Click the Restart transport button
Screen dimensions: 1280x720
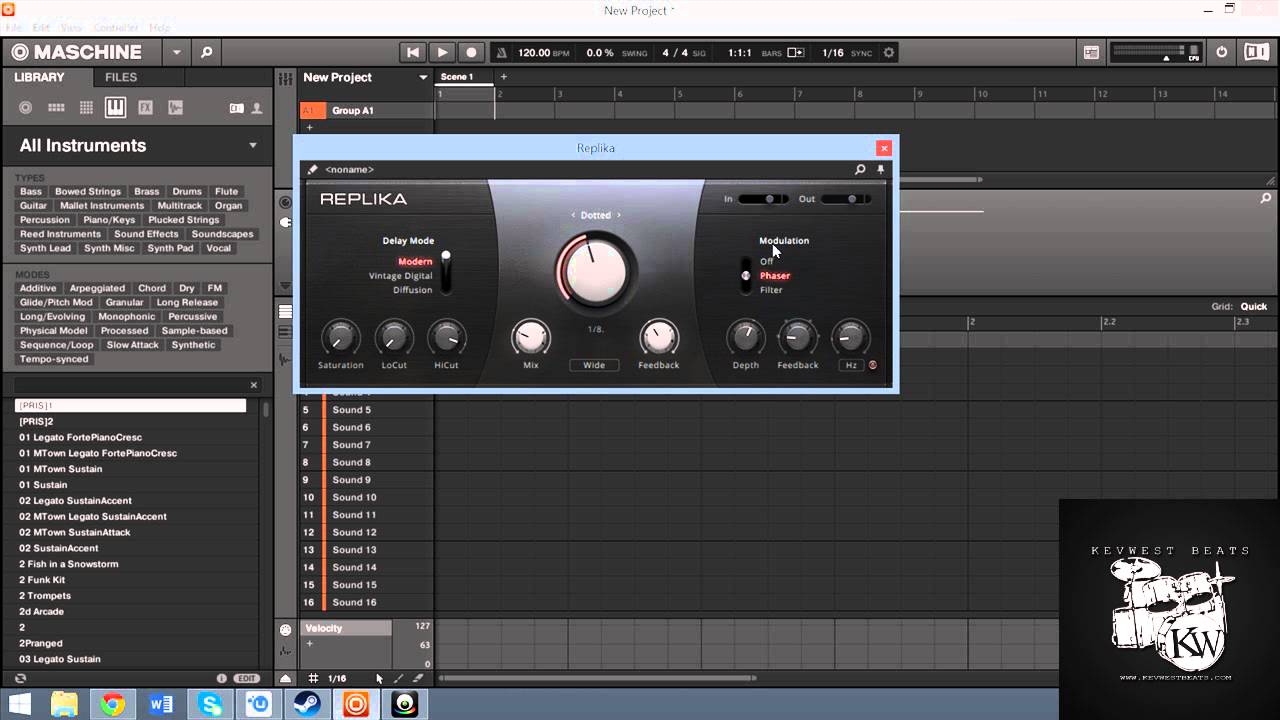tap(412, 52)
